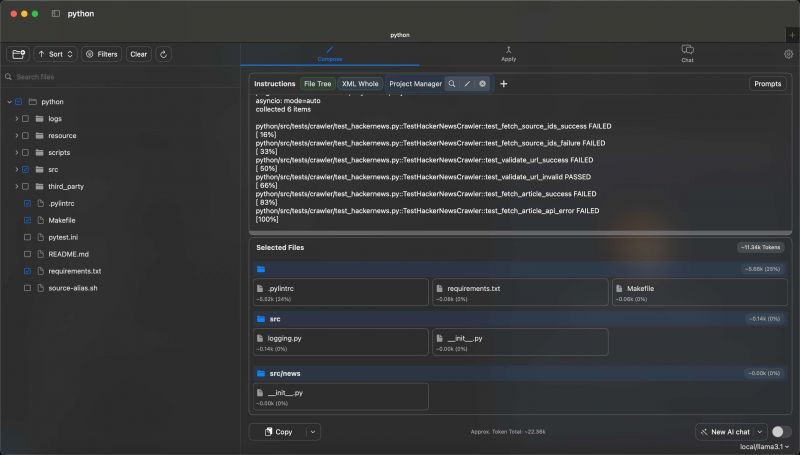Edit the Project Manager prompt with the pencil icon
Screen dimensions: 800x455
coord(467,84)
